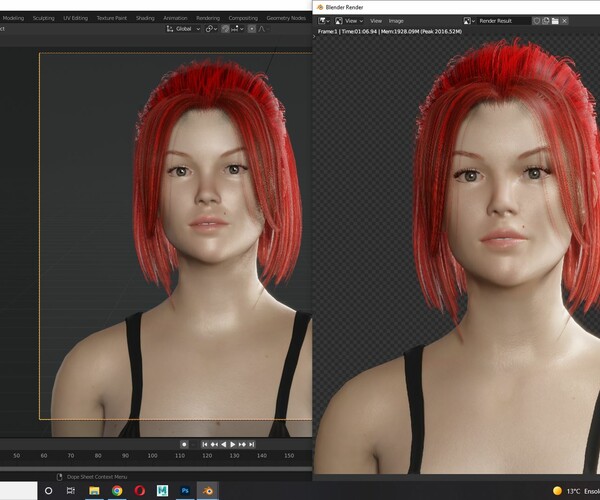600x500 pixels.
Task: Open the Geometry Nodes workspace tab
Action: point(286,18)
